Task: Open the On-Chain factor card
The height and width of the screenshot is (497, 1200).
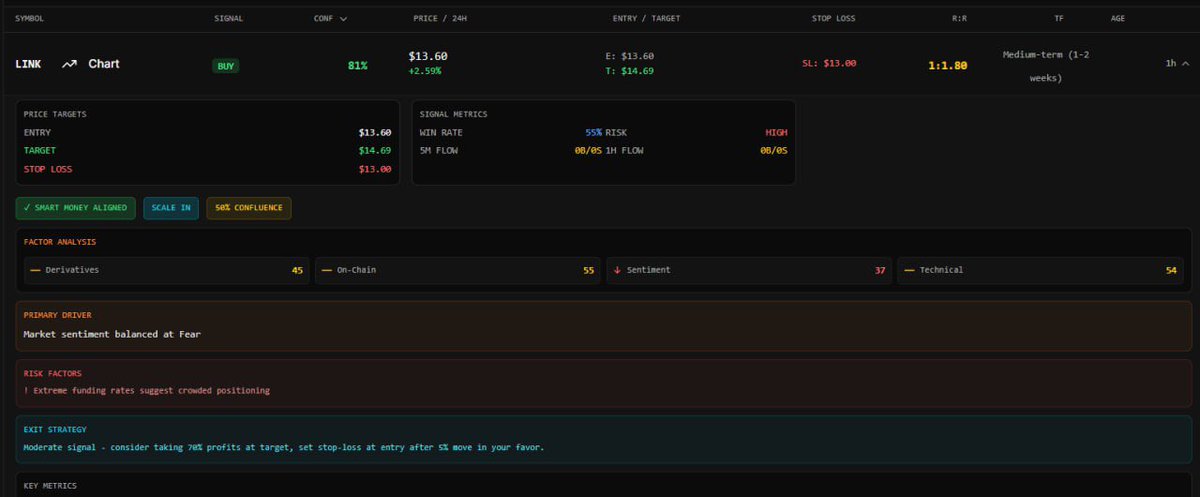Action: (458, 270)
